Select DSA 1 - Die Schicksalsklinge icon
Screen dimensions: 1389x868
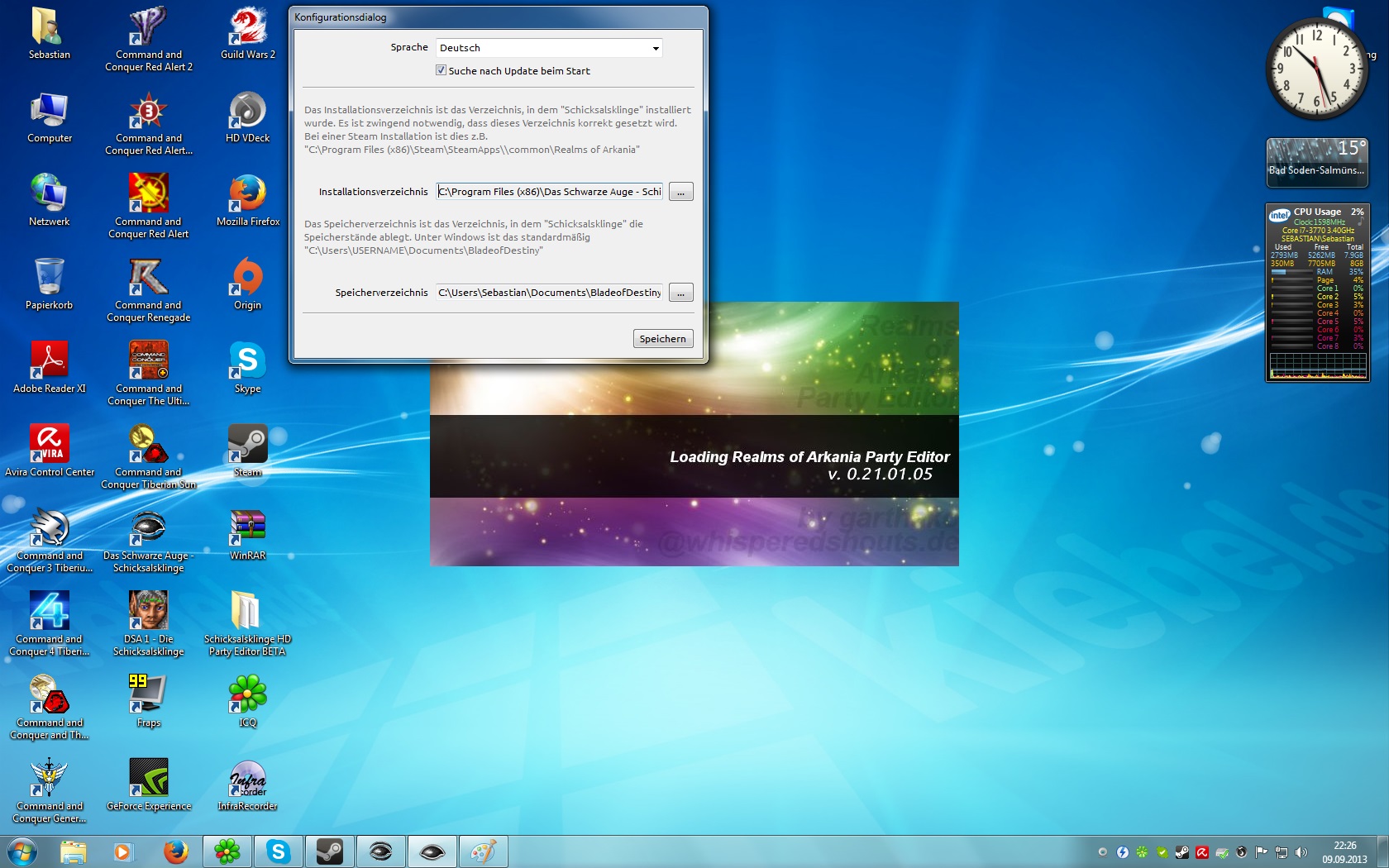[149, 625]
